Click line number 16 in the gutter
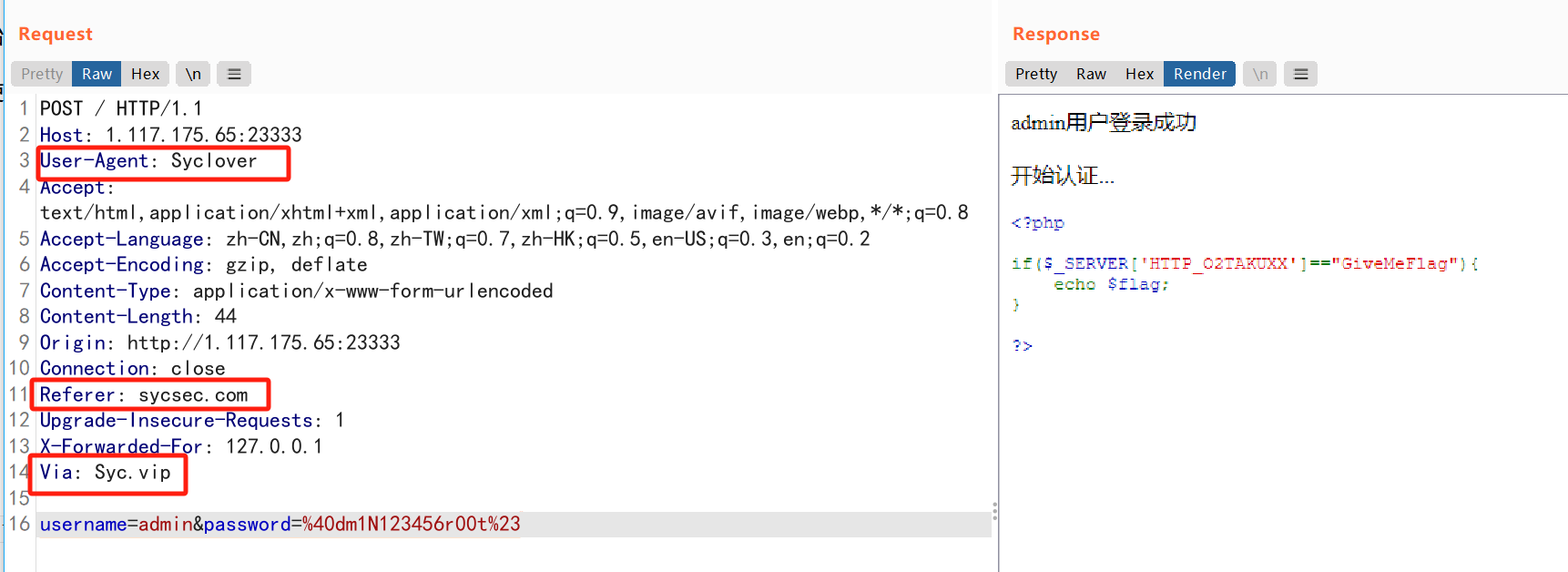The image size is (1568, 572). 20,524
